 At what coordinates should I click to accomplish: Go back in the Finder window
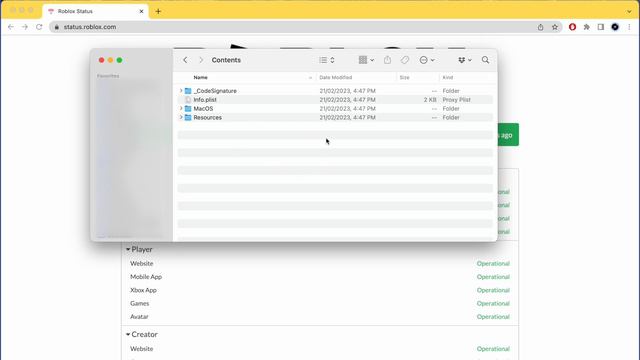tap(185, 60)
